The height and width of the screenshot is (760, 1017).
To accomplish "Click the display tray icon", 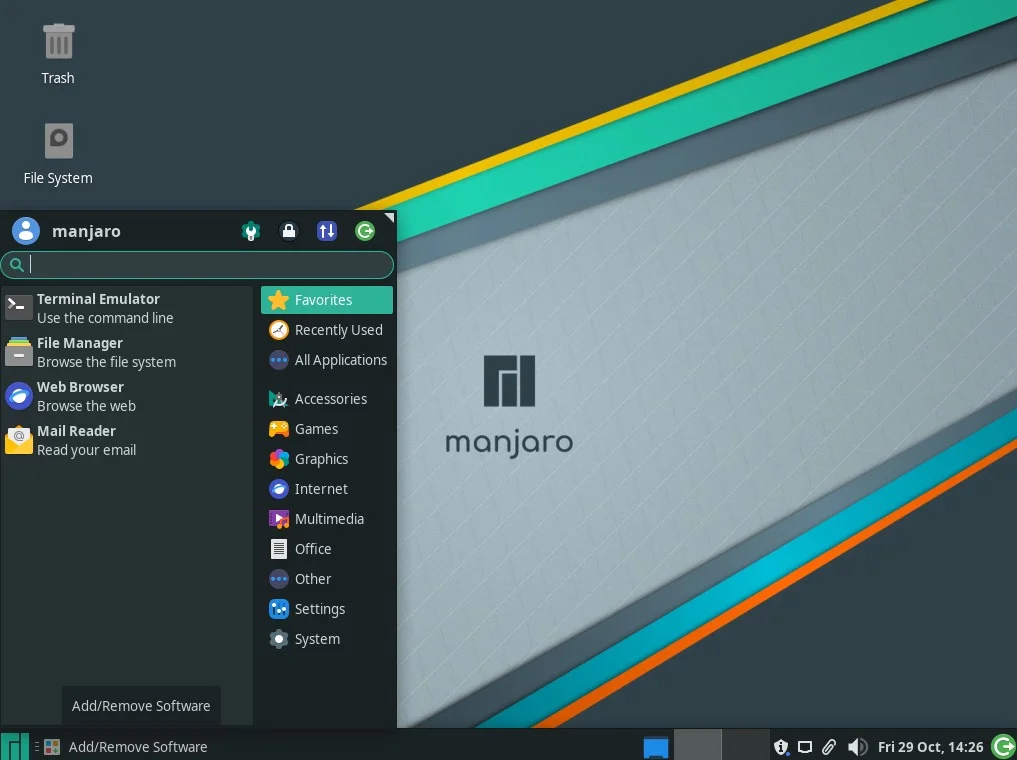I will [805, 747].
